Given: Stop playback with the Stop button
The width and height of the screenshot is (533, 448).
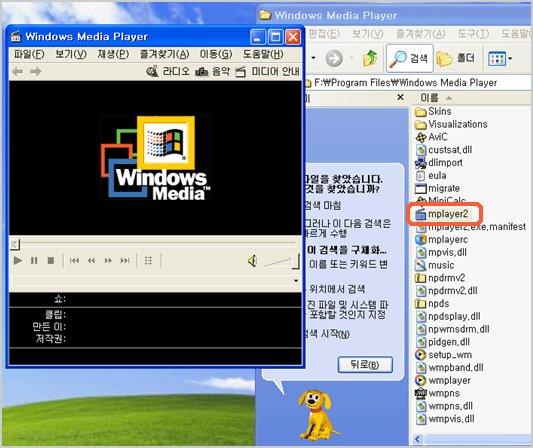Looking at the screenshot, I should [51, 261].
